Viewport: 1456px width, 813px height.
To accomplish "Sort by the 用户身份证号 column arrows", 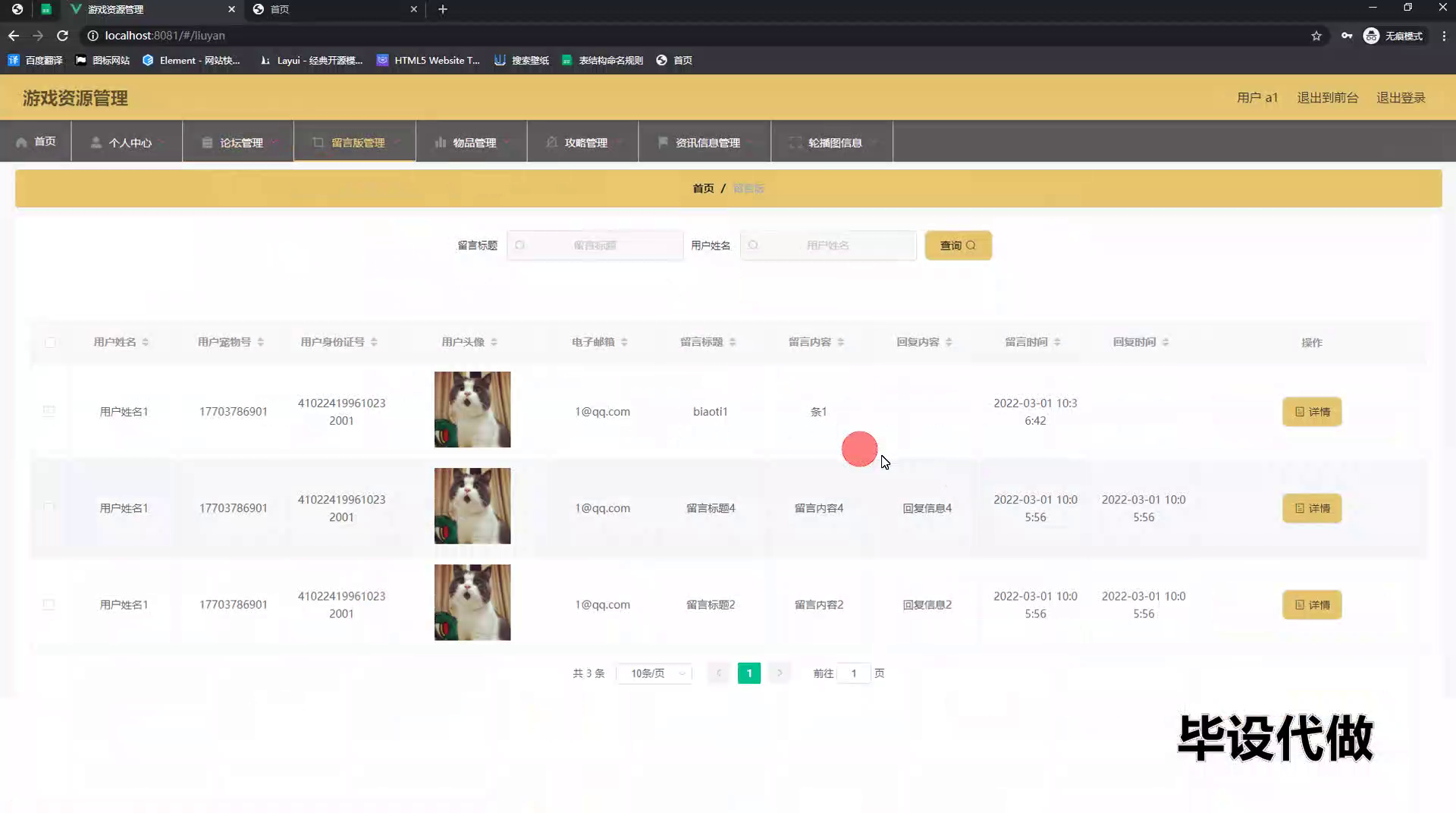I will (x=374, y=342).
